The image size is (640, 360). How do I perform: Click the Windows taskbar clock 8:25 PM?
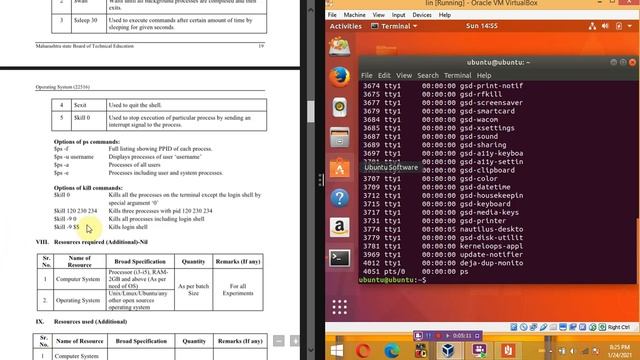[x=619, y=351]
